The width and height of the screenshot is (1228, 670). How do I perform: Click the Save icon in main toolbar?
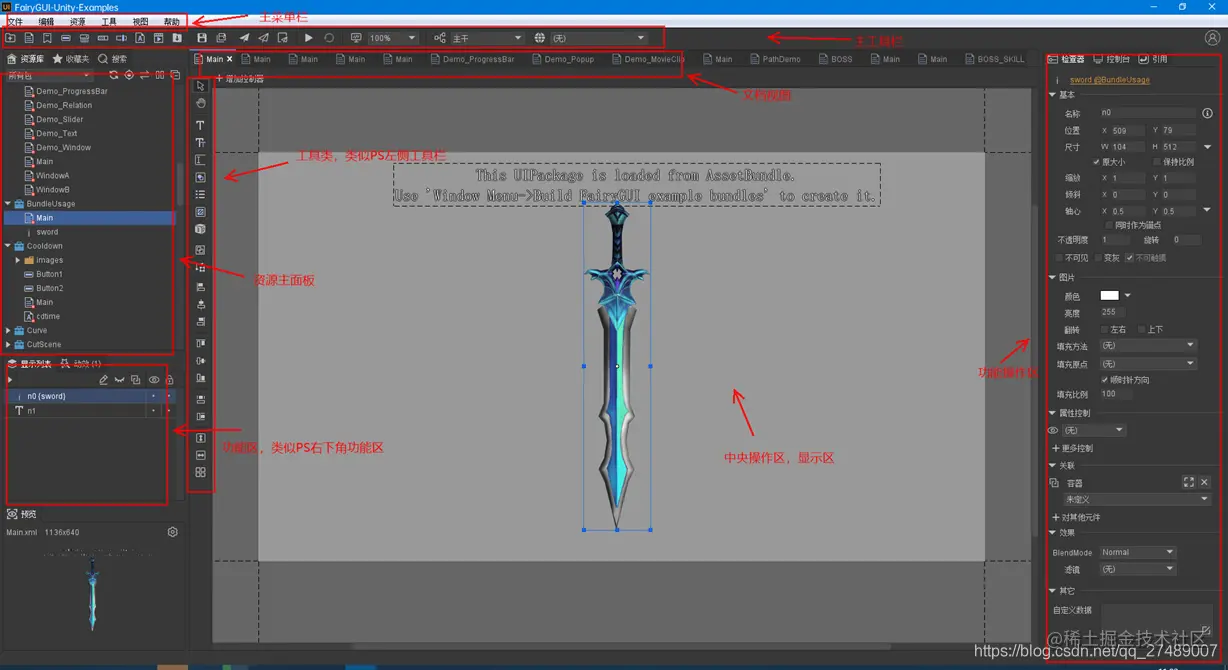click(202, 38)
